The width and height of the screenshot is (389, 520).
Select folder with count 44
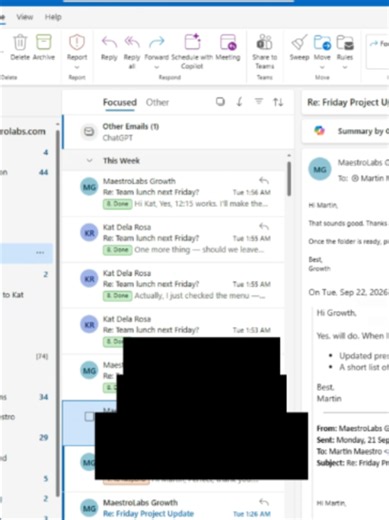(26, 172)
